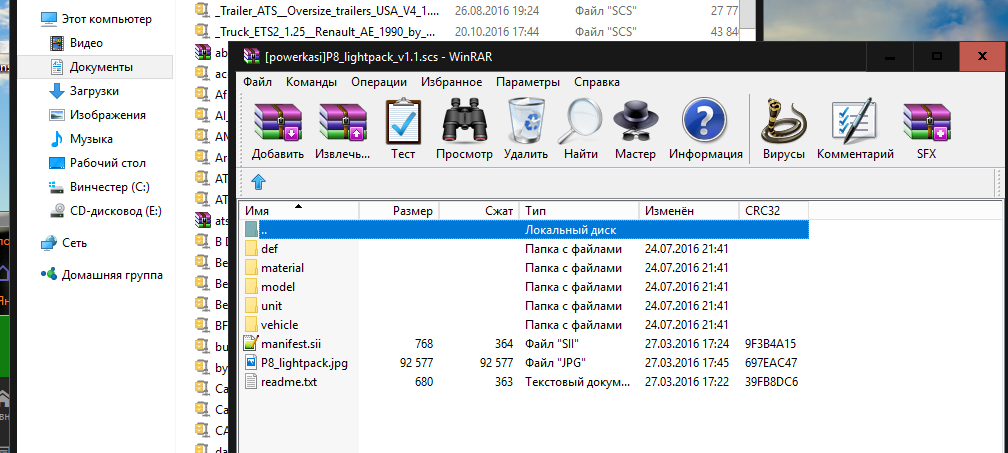
Task: Open the Операции menu
Action: [x=379, y=82]
